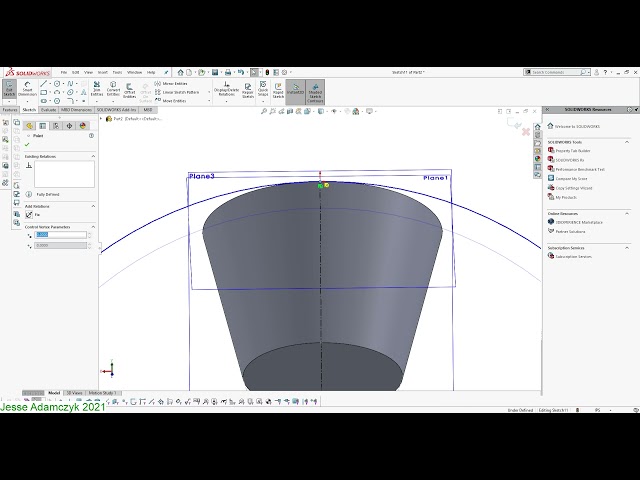Switch to the SOLIDWORKS Add-Ins tab
The height and width of the screenshot is (480, 640).
117,110
